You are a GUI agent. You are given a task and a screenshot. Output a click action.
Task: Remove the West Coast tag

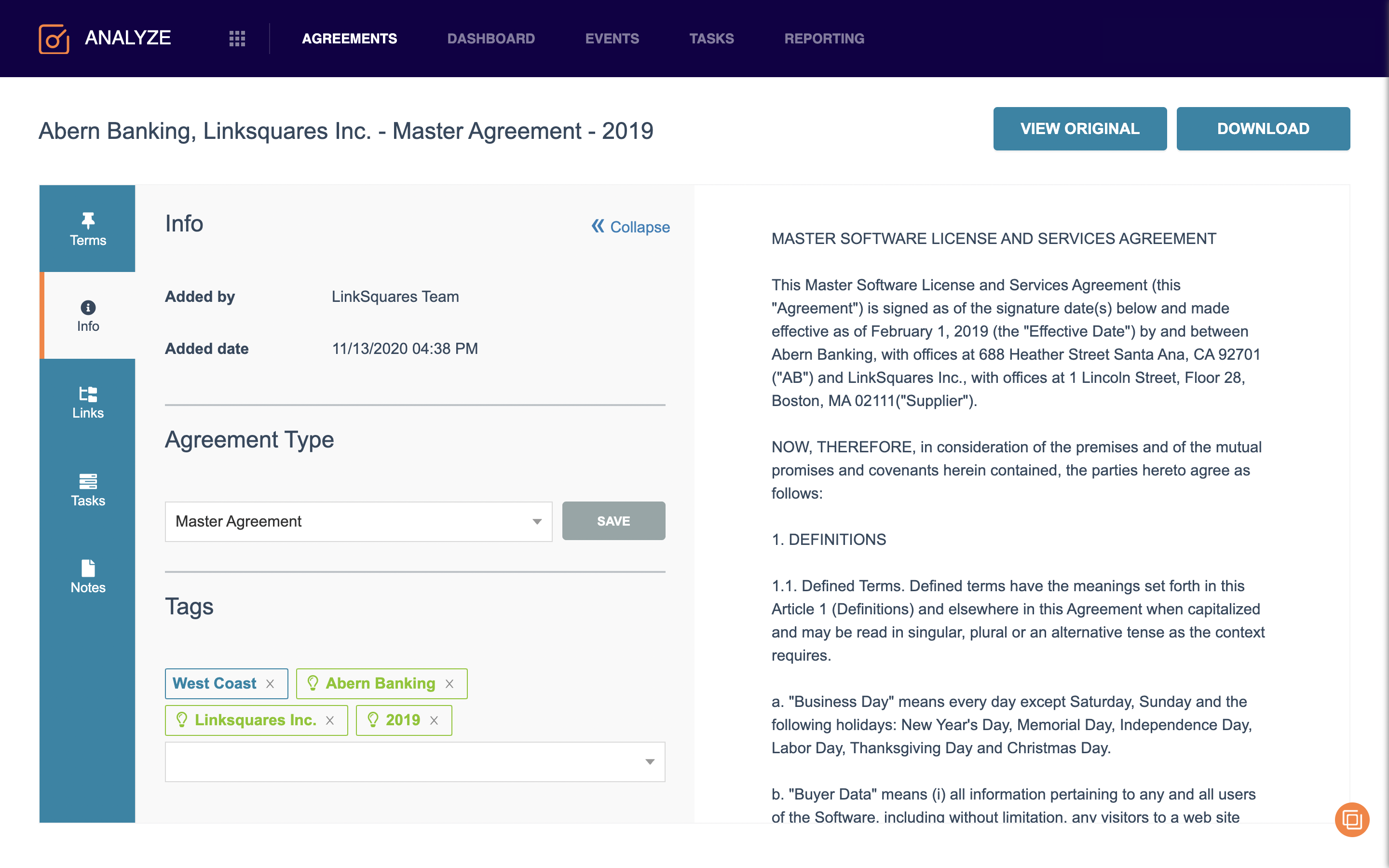(x=271, y=684)
